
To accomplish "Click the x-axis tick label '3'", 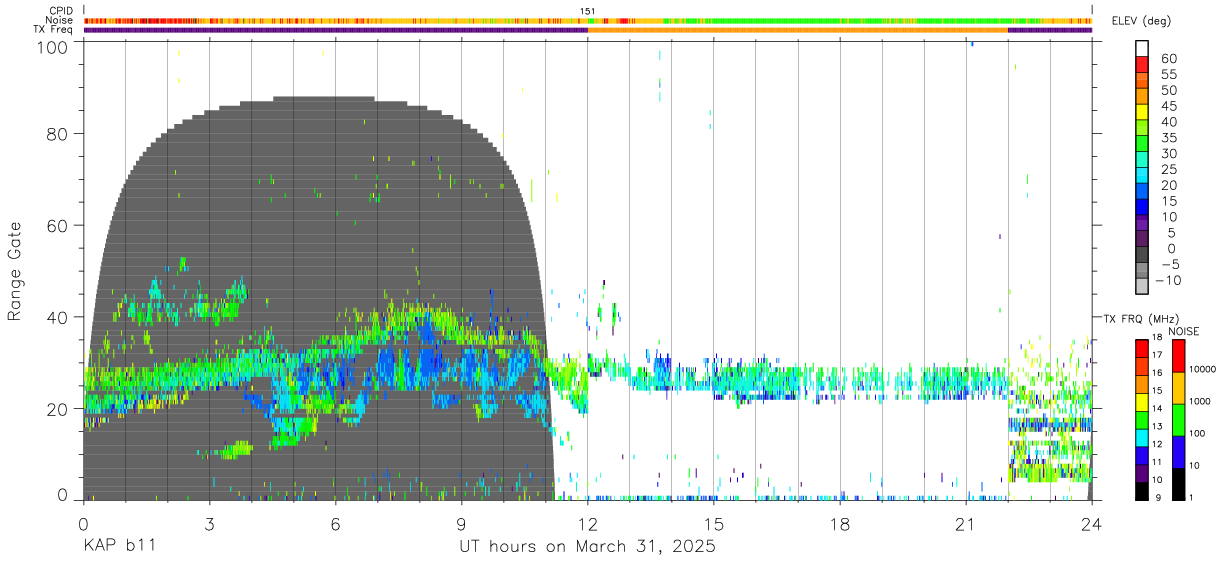I will click(x=209, y=524).
